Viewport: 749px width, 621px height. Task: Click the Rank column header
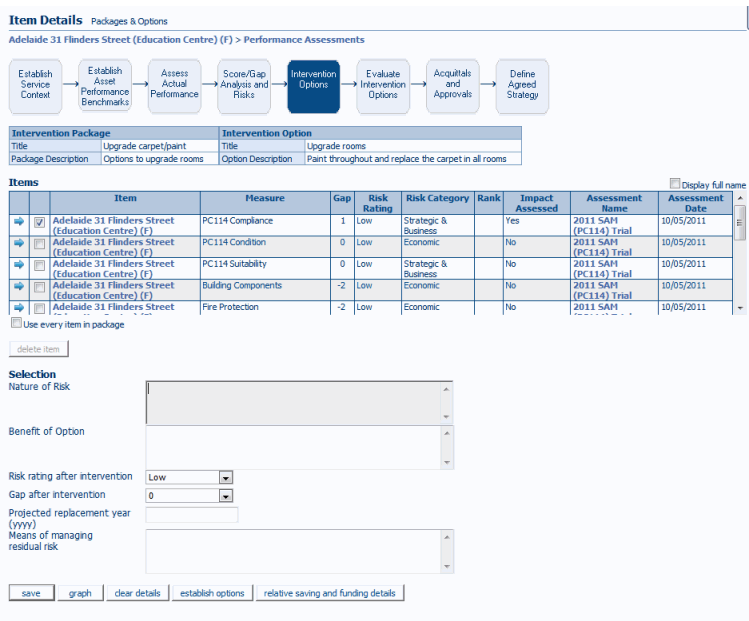[489, 203]
